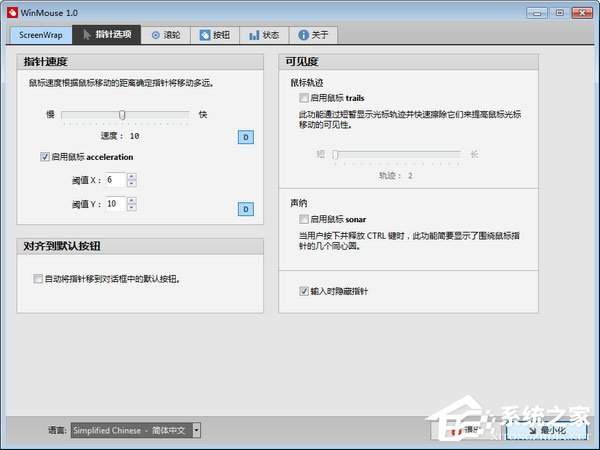Disable the mouse acceleration checkbox
Screen dimensions: 600x450
point(45,157)
